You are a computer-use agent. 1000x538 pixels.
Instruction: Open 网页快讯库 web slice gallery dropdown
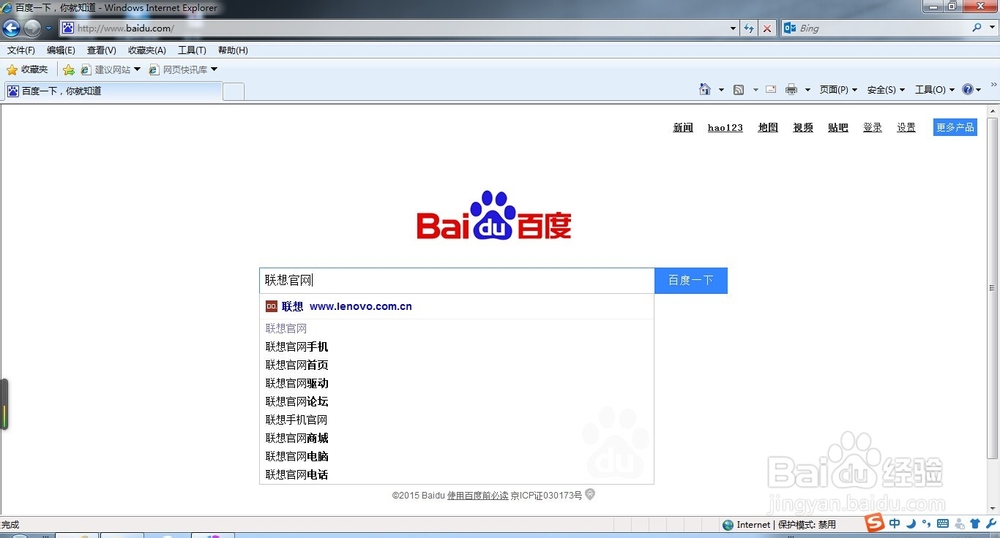point(183,69)
